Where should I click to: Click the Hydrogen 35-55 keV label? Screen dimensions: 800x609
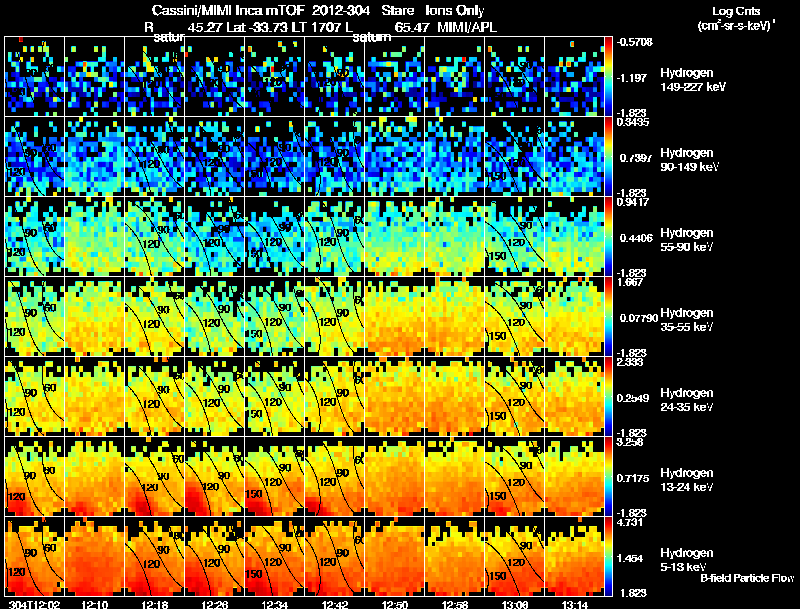[x=687, y=320]
